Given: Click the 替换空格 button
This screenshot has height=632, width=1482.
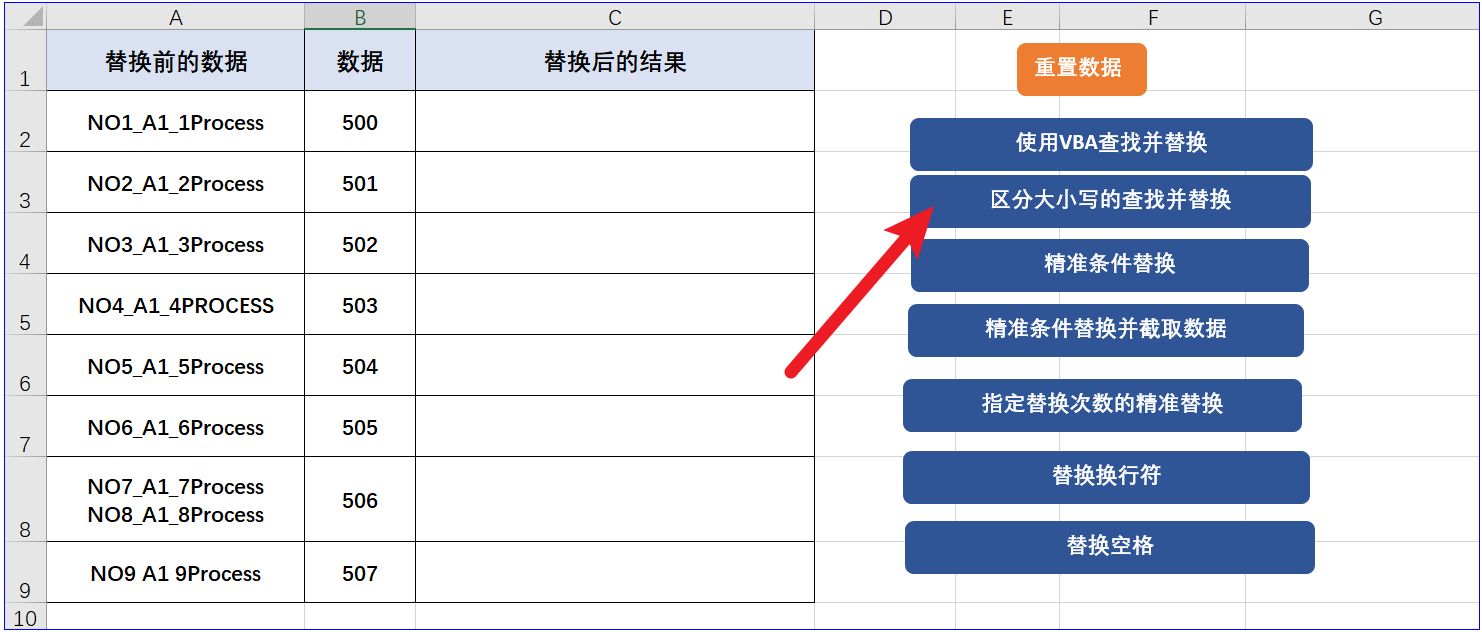Looking at the screenshot, I should (x=1110, y=547).
